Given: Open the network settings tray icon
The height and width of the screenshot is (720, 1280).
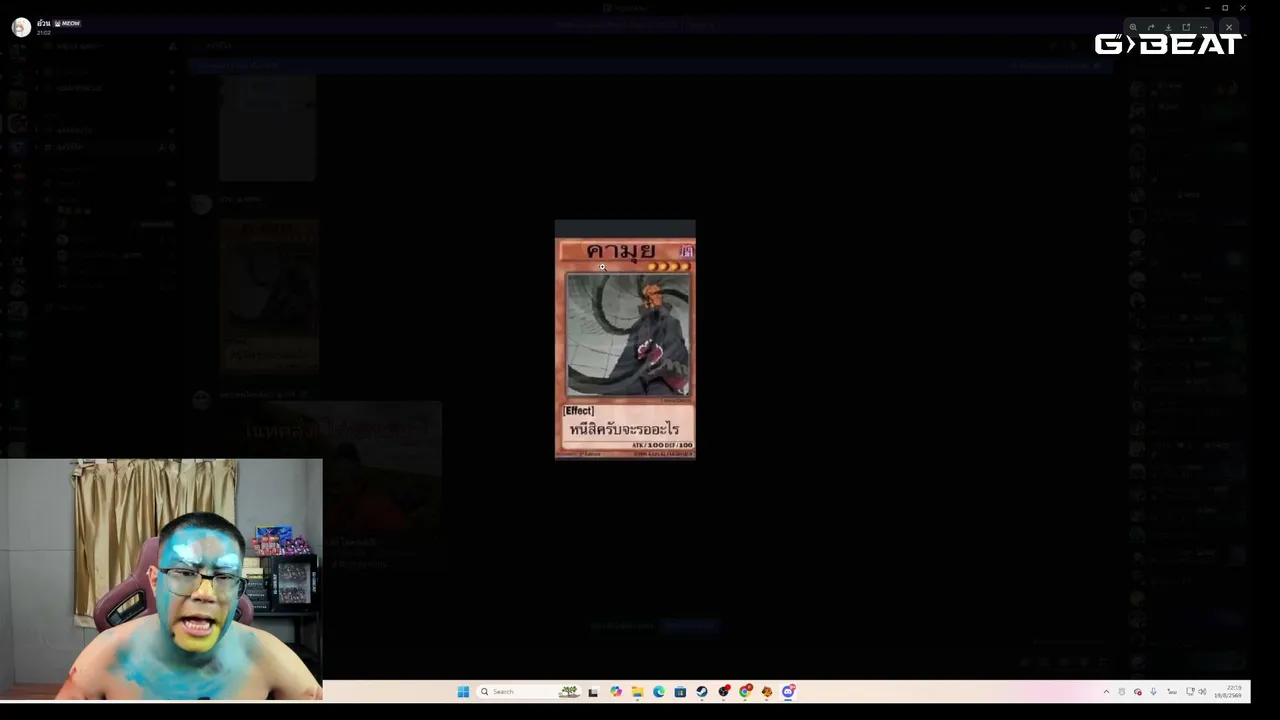Looking at the screenshot, I should coord(1190,692).
